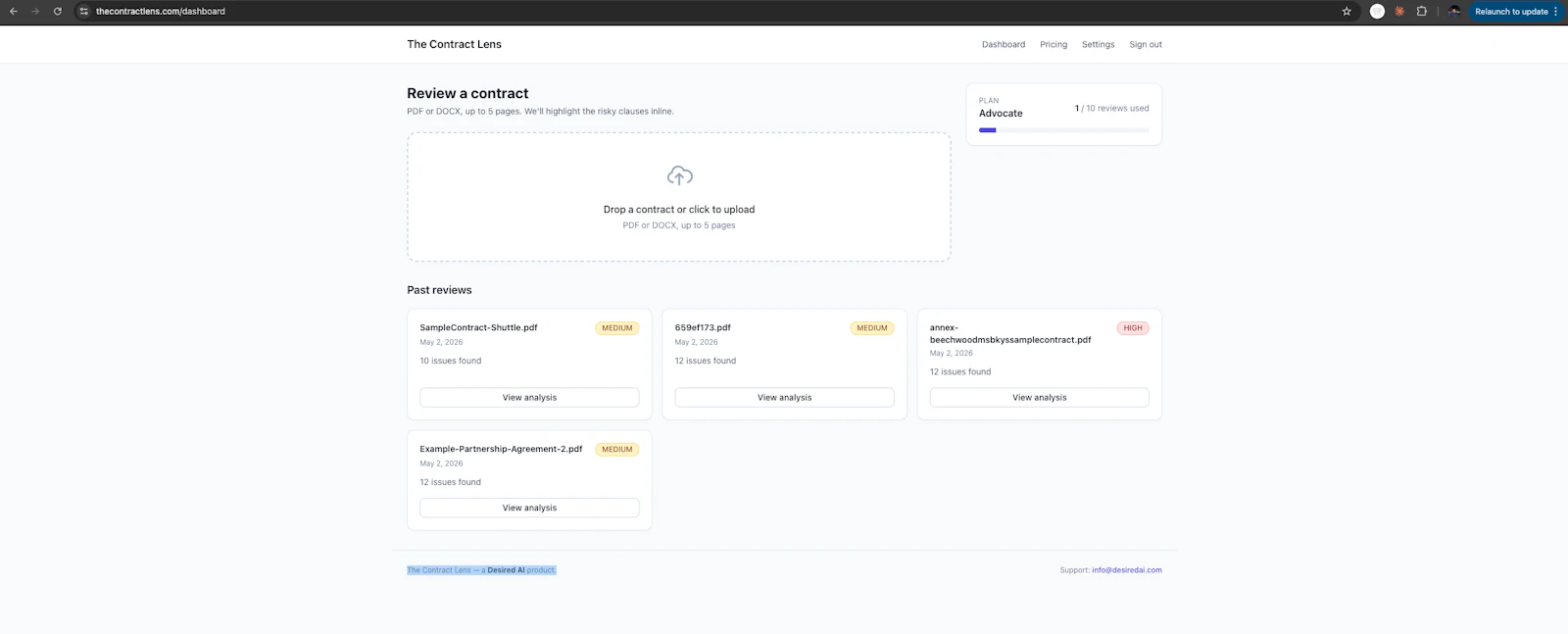The image size is (1568, 634).
Task: Click the MEDIUM badge on Example-Partnership-Agreement-2.pdf
Action: click(x=617, y=450)
